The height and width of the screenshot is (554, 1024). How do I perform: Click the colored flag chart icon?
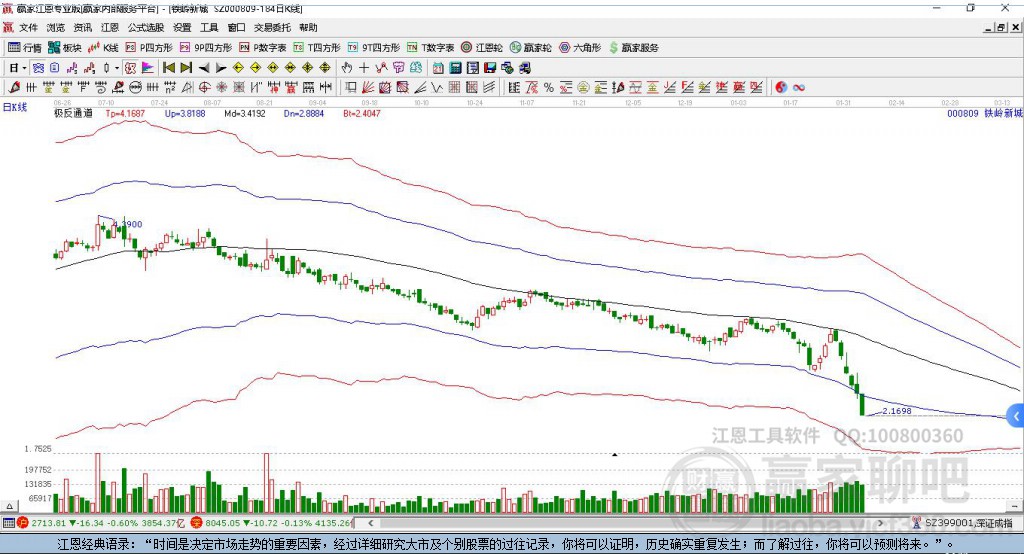pyautogui.click(x=148, y=68)
